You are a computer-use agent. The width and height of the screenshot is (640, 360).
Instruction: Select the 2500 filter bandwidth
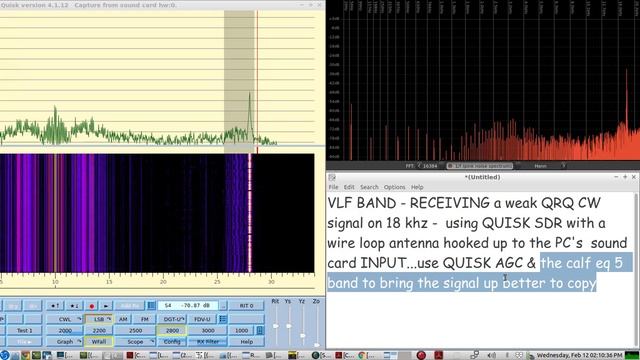click(136, 331)
